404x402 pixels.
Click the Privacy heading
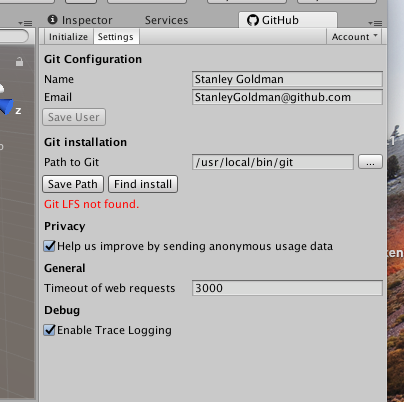(65, 226)
